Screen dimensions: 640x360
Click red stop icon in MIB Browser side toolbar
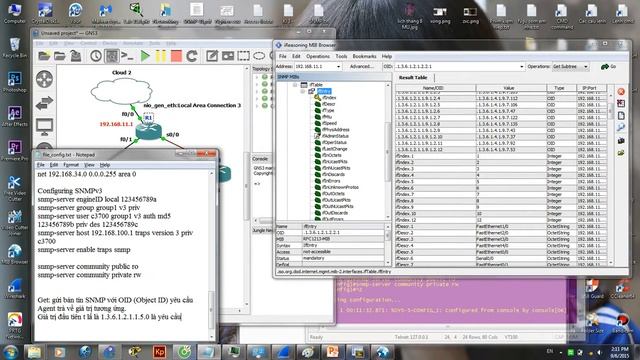[621, 91]
